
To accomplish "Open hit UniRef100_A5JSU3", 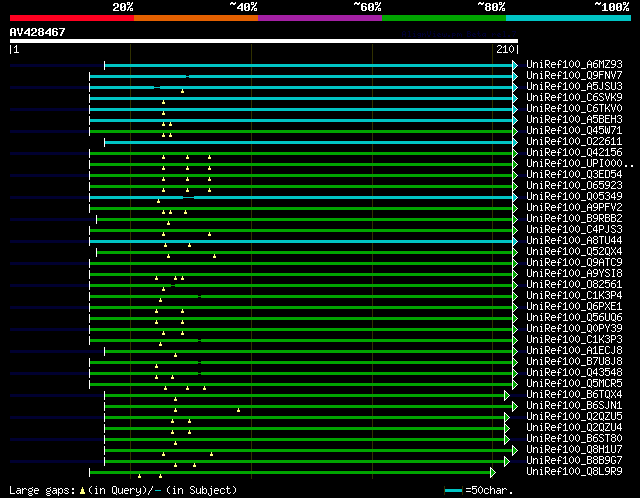I will (x=574, y=87).
